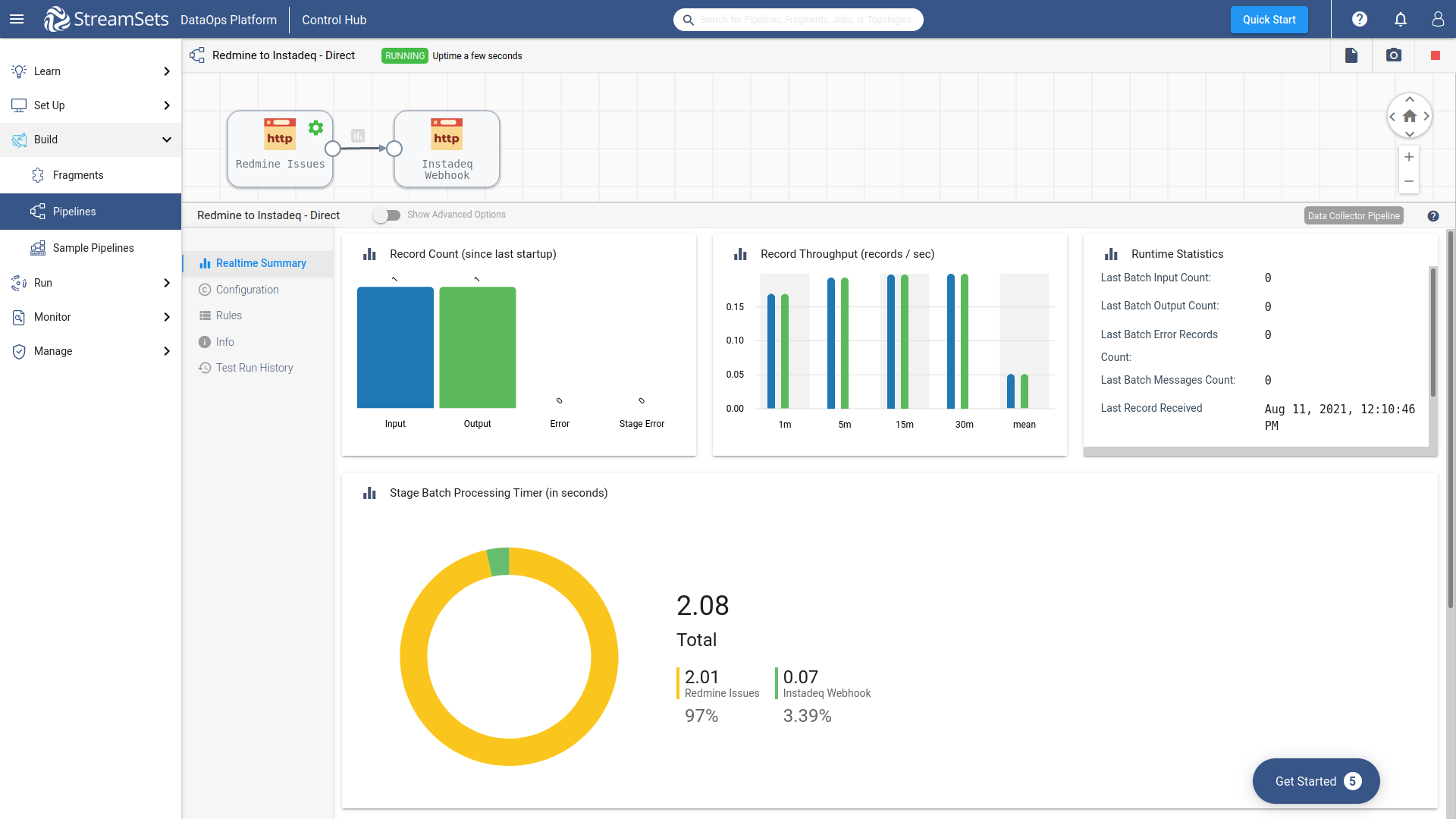
Task: Select the Realtime Summary tab
Action: [x=258, y=263]
